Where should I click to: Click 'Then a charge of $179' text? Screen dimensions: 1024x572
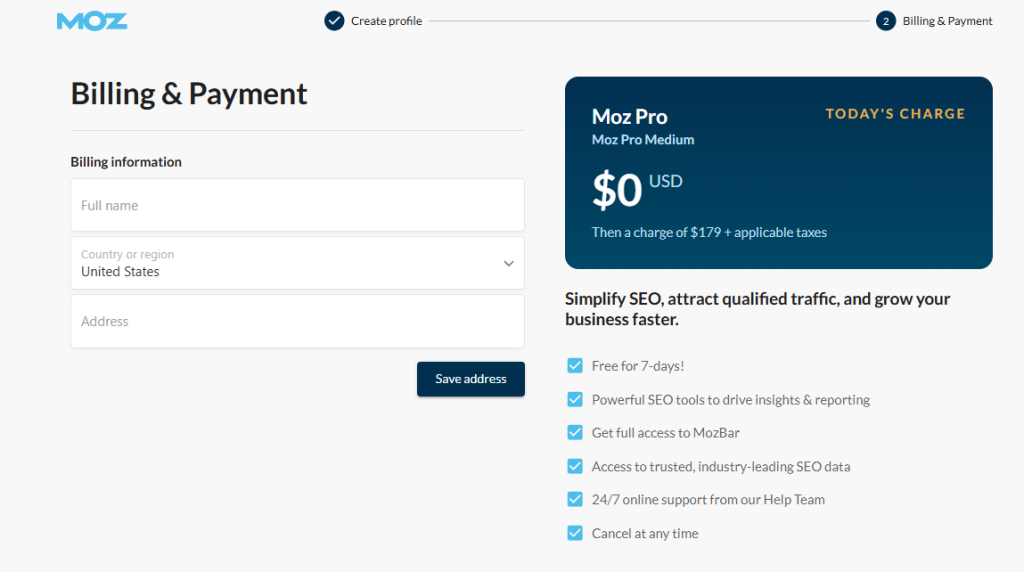coord(709,232)
